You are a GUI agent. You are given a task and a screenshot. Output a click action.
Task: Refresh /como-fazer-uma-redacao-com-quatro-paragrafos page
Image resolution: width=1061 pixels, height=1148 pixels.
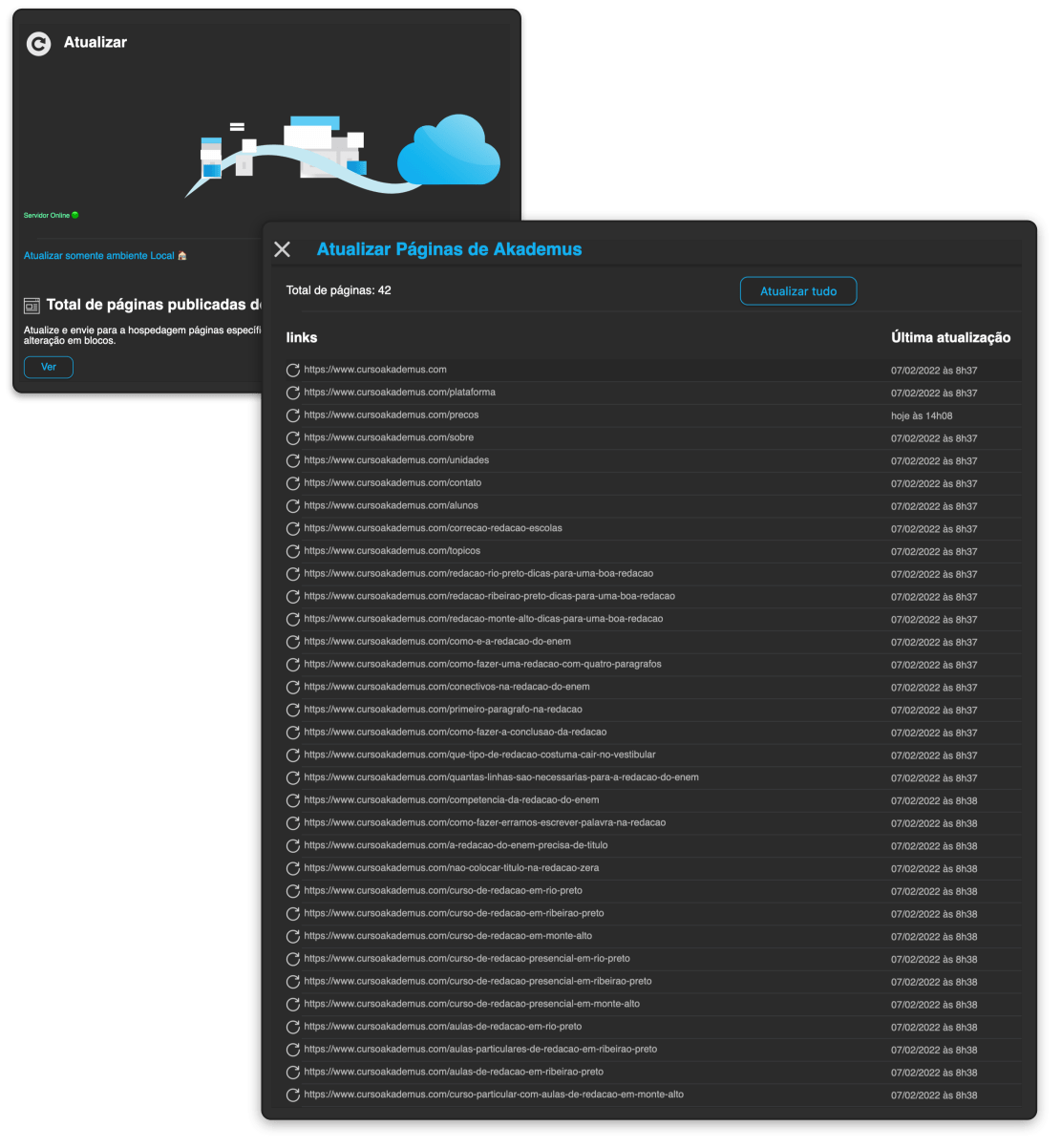(x=293, y=665)
